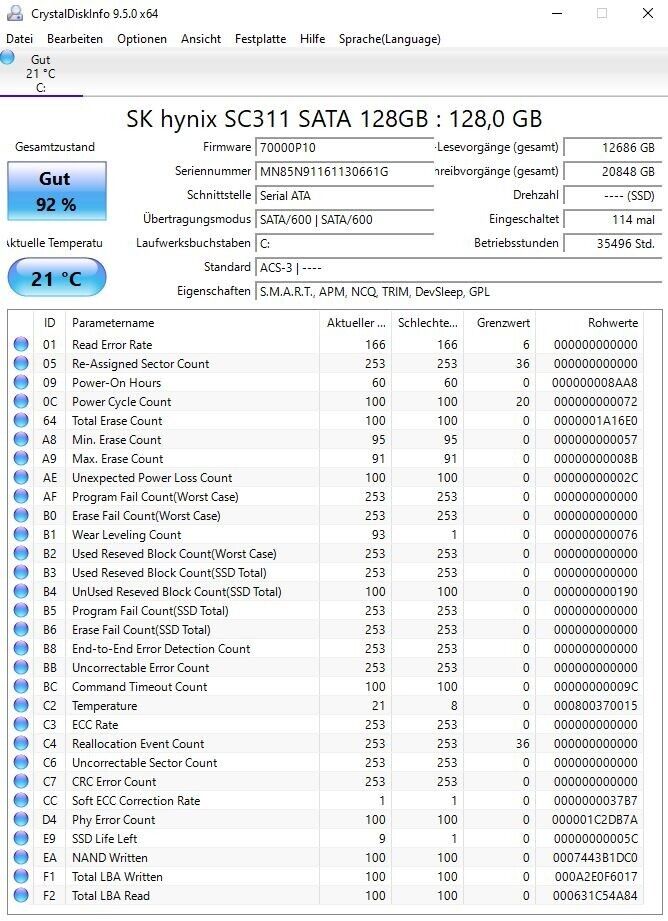668x921 pixels.
Task: Open the Ansicht menu
Action: pos(201,39)
